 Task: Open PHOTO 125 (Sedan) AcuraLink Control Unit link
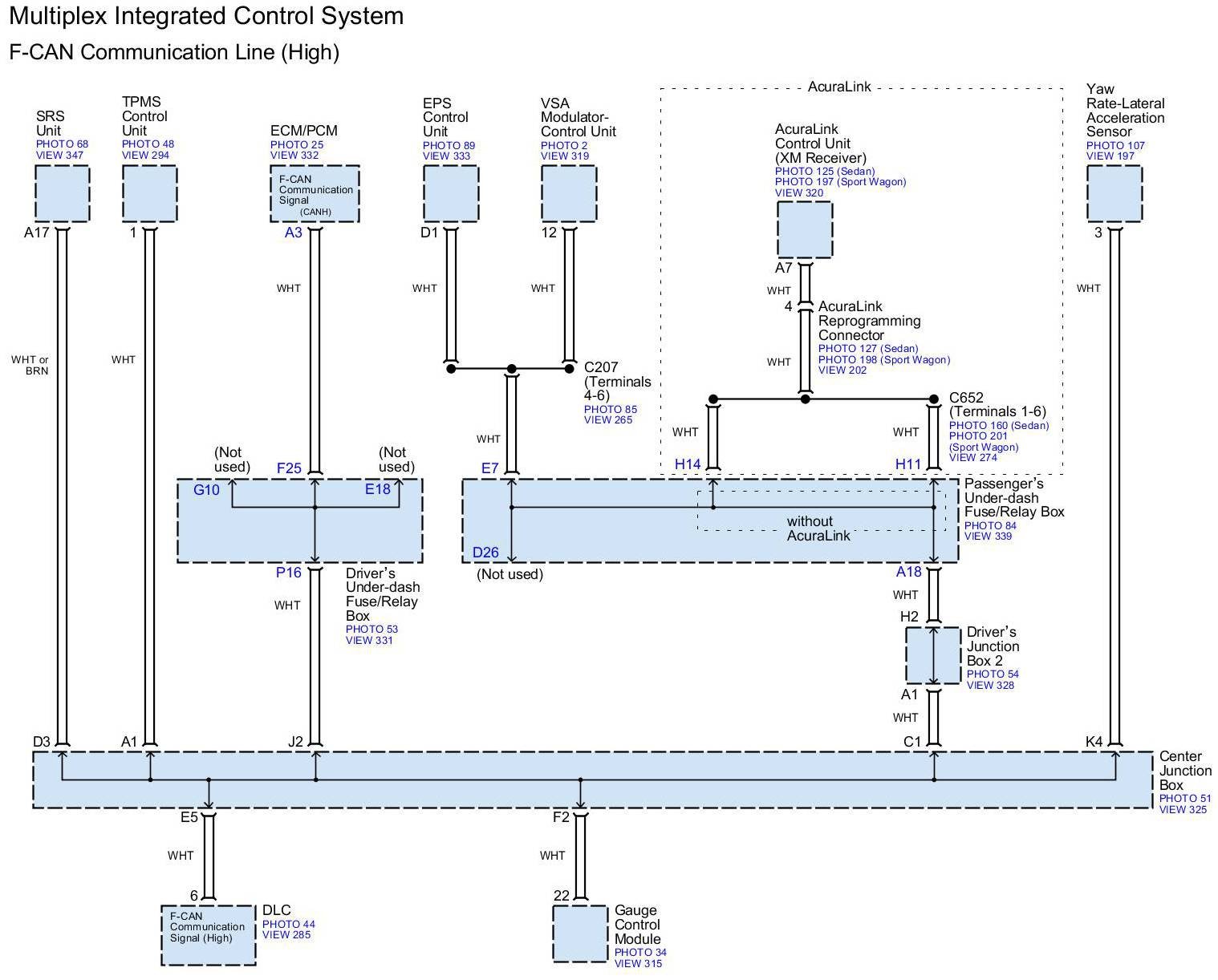click(824, 172)
